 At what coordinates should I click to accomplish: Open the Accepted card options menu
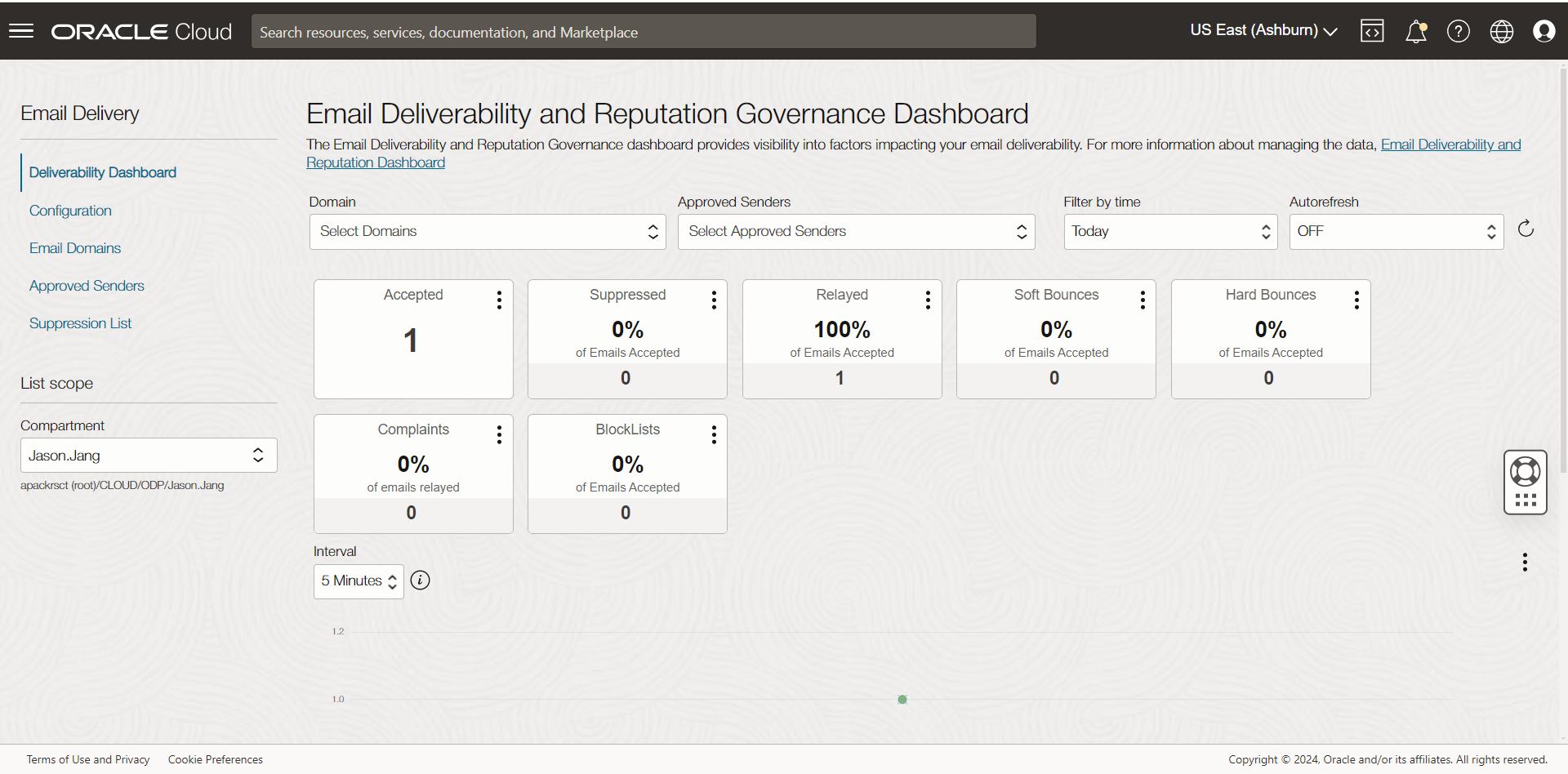point(499,300)
